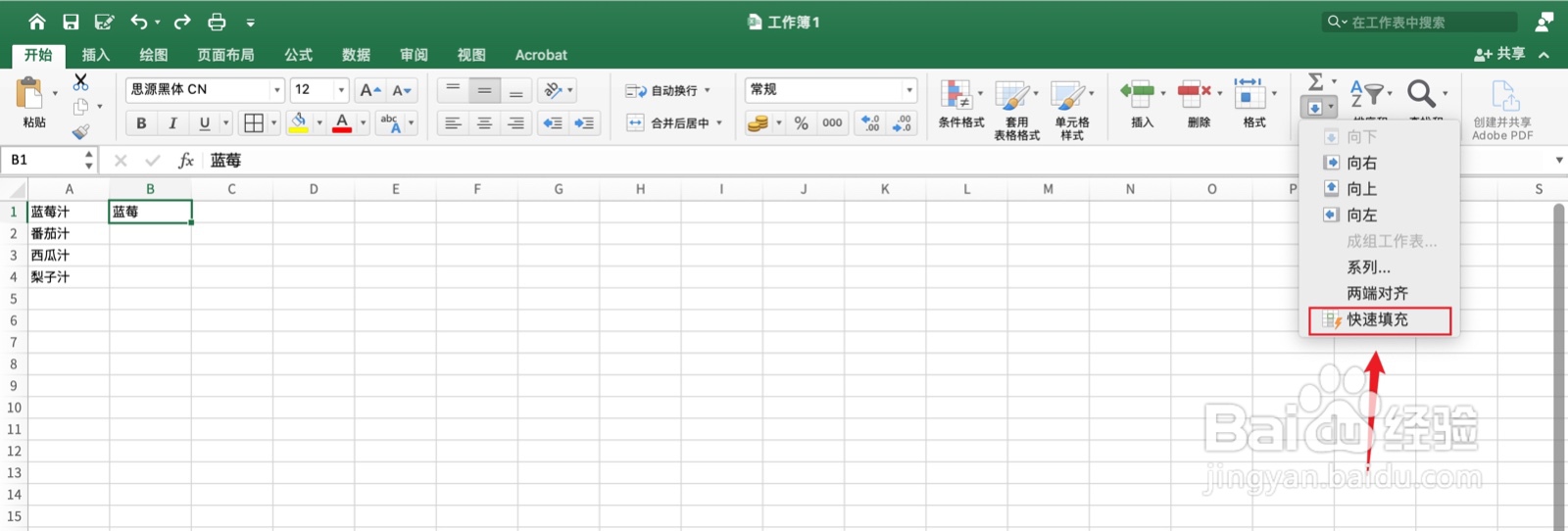Viewport: 1568px width, 531px height.
Task: Align text right in the cell
Action: point(515,122)
